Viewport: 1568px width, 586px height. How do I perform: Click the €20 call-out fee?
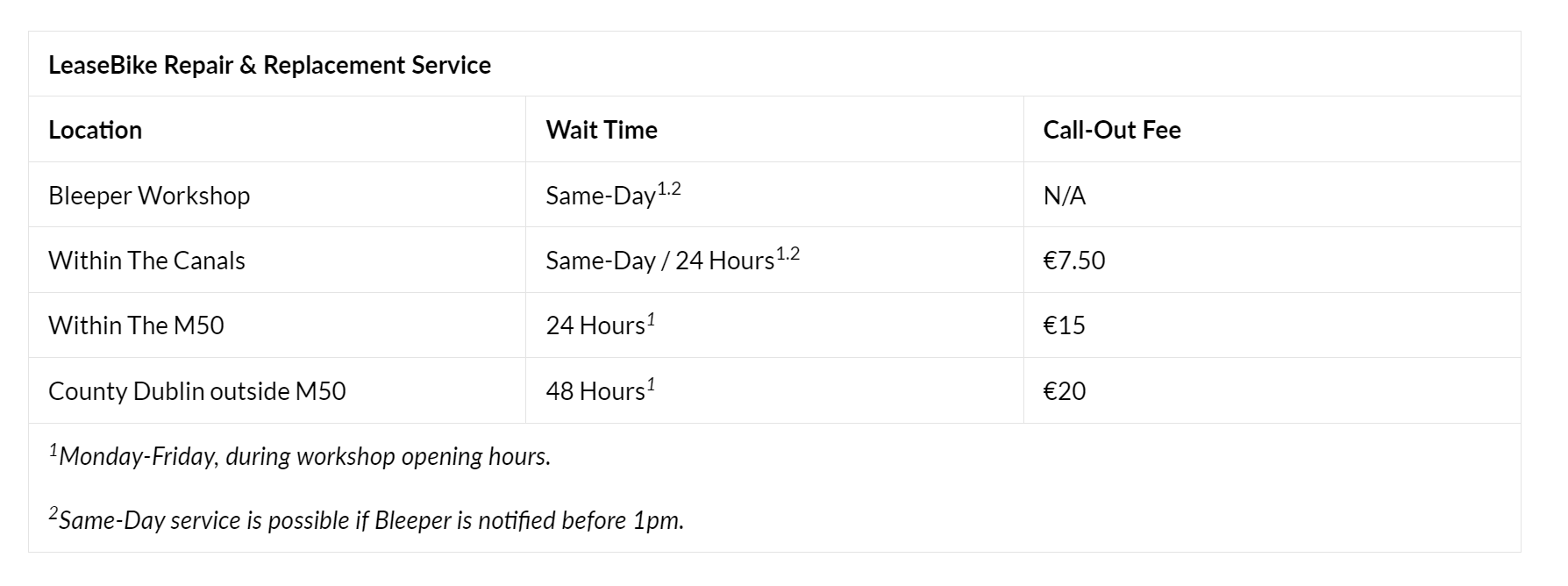(1064, 390)
